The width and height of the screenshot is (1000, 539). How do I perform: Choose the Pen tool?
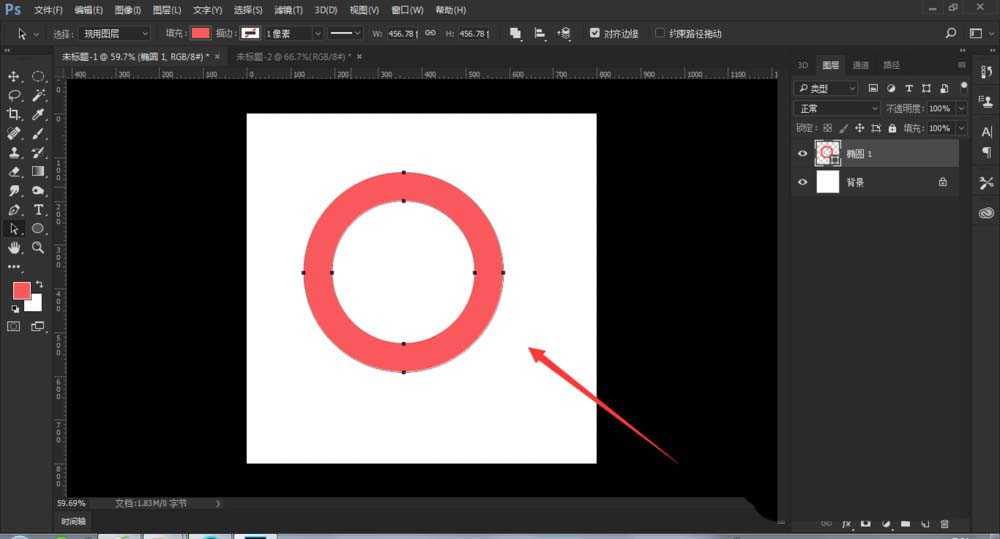pos(14,210)
